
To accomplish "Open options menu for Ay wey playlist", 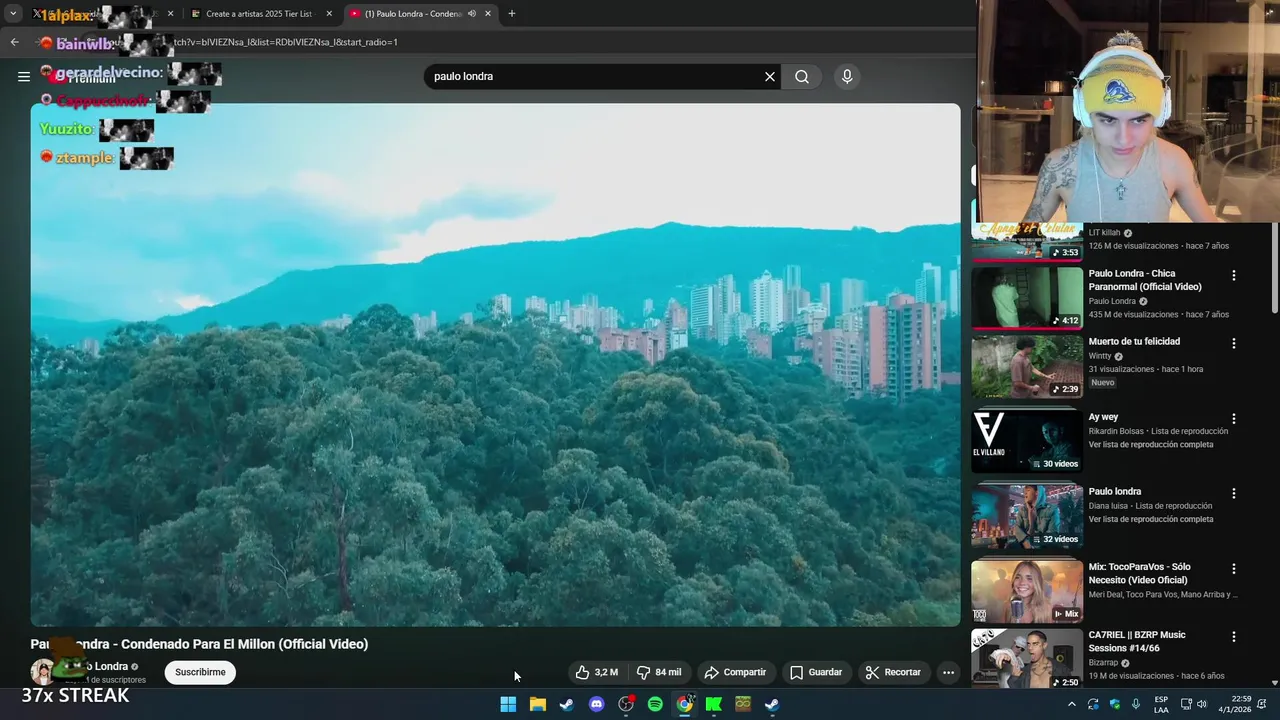I will tap(1234, 419).
